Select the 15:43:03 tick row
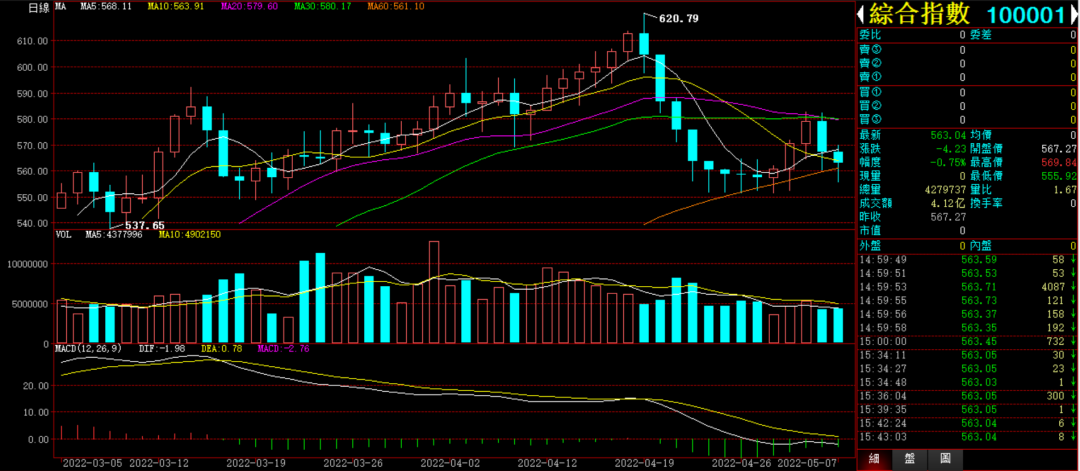 click(967, 437)
